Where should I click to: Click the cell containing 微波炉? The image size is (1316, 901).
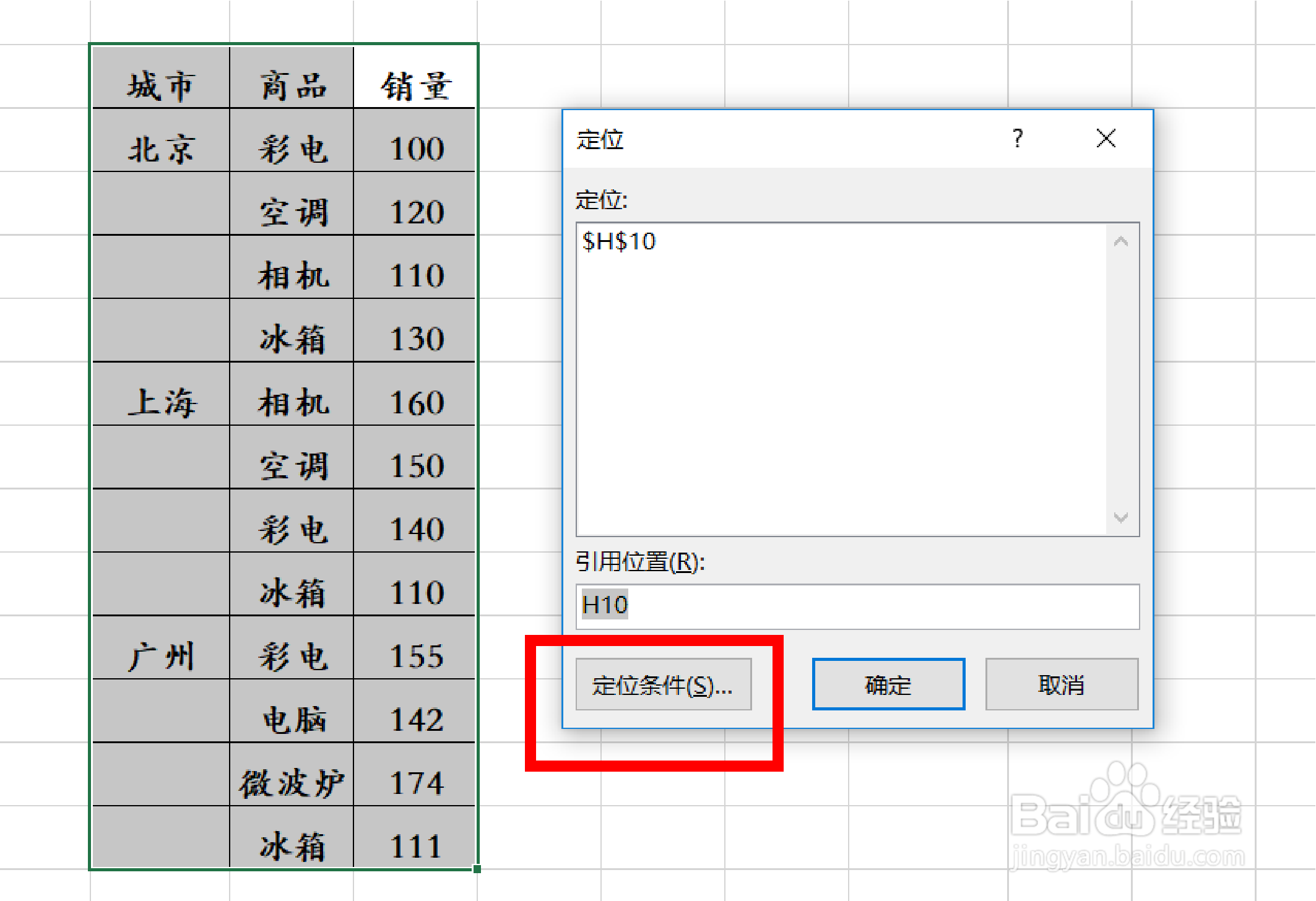(292, 783)
